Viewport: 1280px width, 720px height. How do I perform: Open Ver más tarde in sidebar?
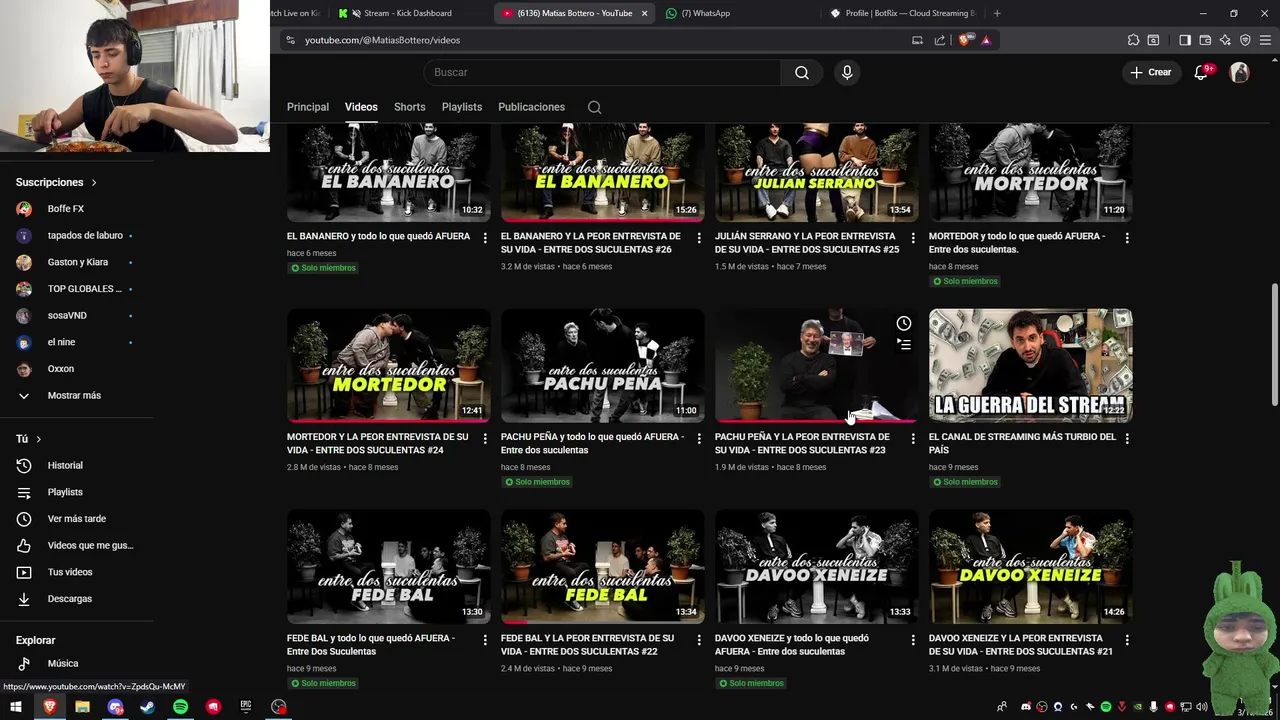point(77,519)
